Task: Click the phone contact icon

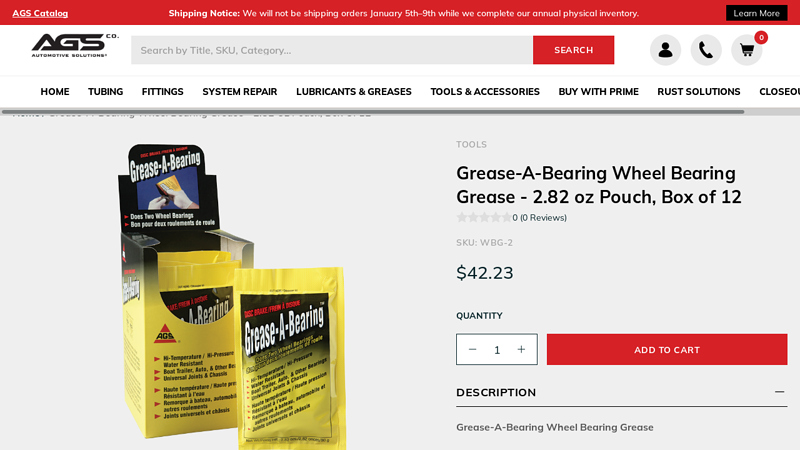Action: click(x=706, y=50)
